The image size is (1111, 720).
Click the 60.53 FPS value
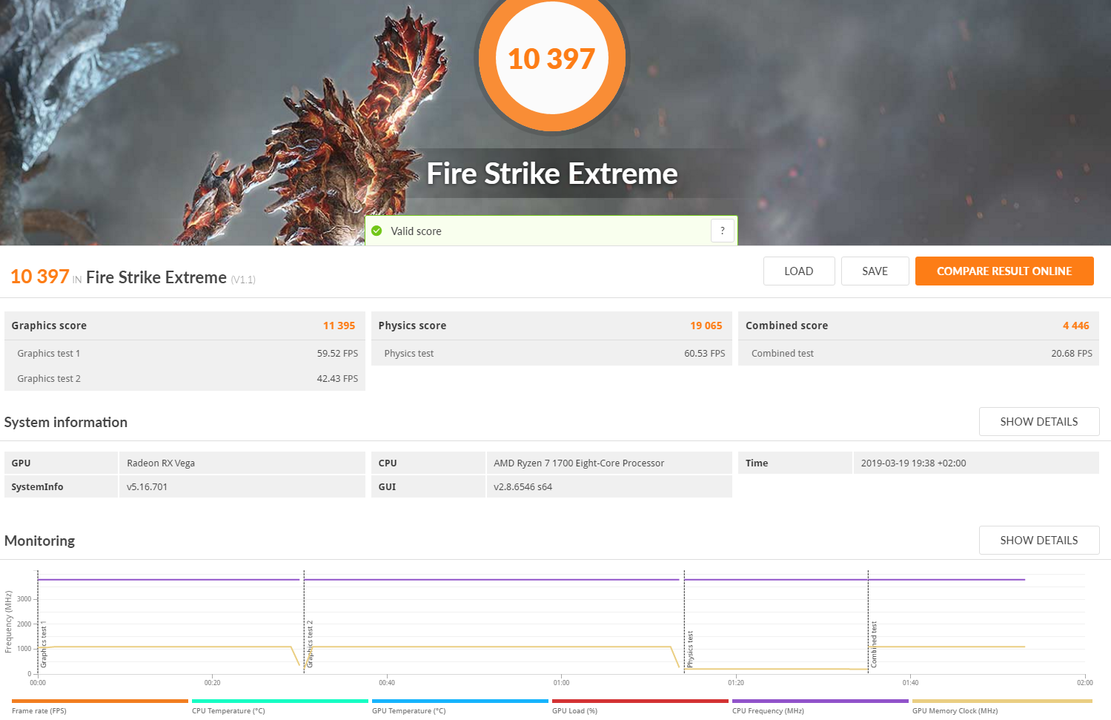click(704, 353)
